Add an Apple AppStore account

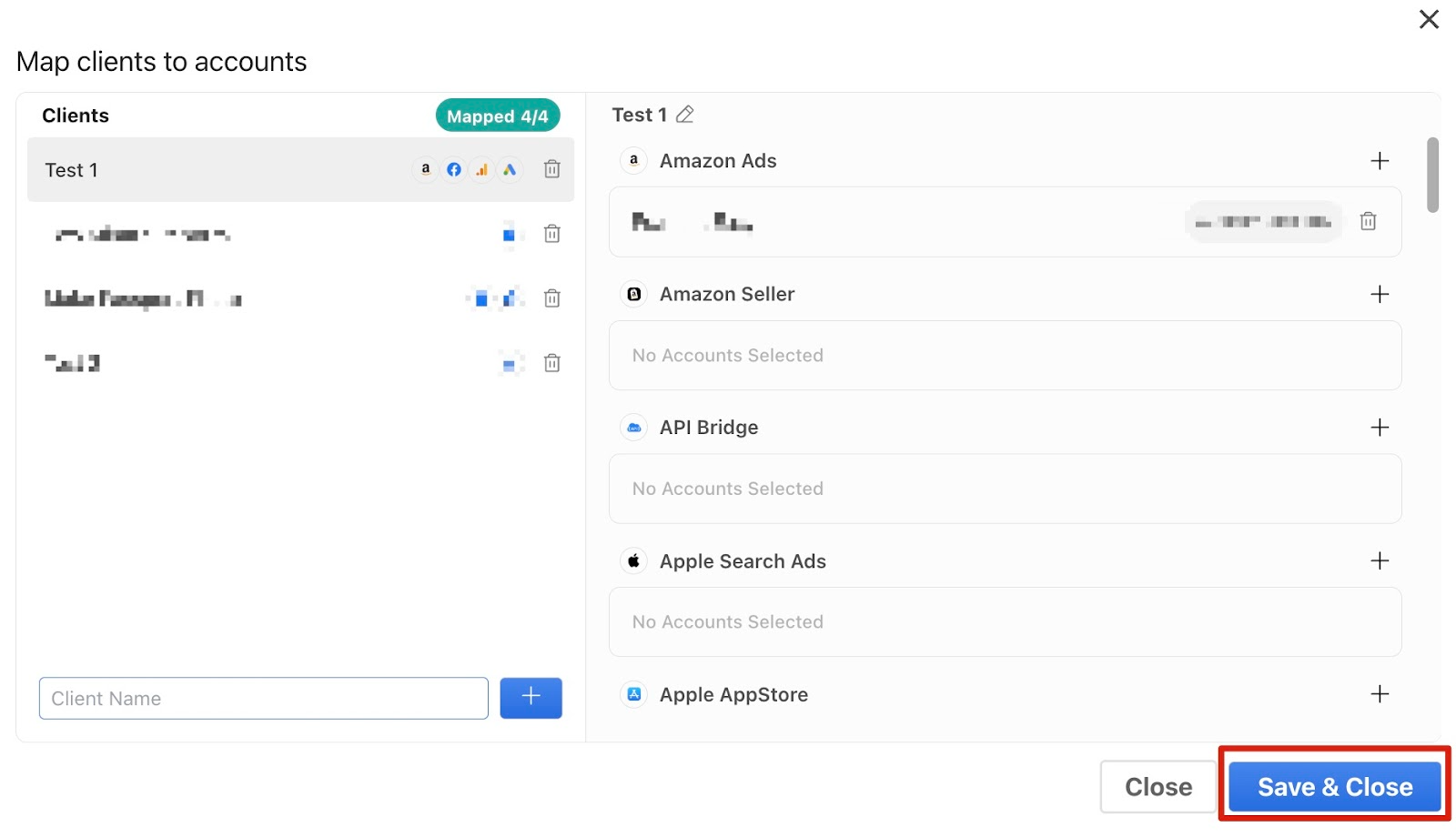pos(1380,694)
